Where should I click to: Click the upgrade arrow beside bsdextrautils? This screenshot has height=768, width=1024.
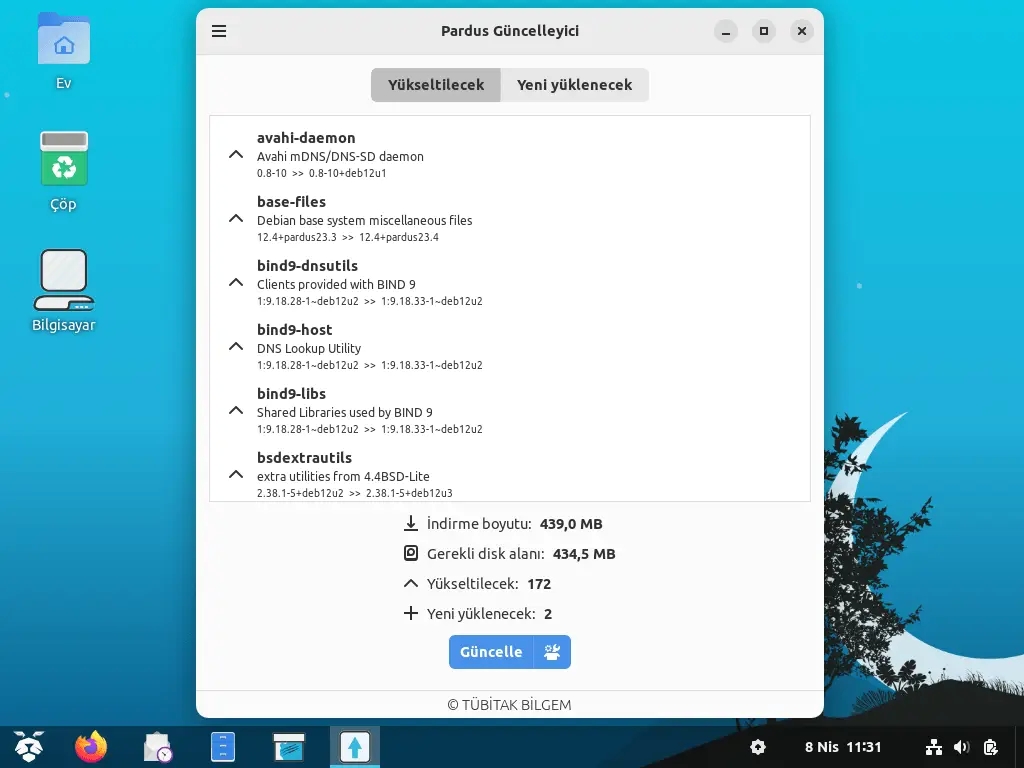pyautogui.click(x=236, y=475)
